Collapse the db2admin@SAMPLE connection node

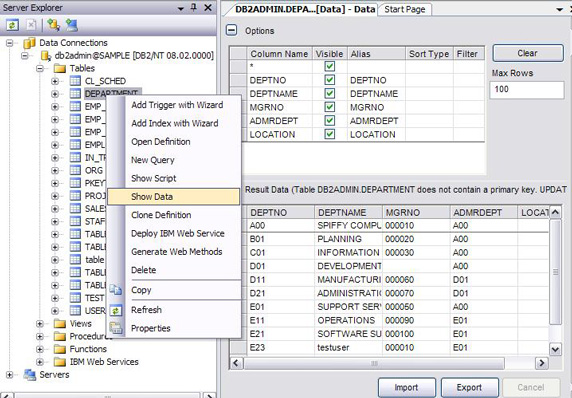click(x=25, y=56)
